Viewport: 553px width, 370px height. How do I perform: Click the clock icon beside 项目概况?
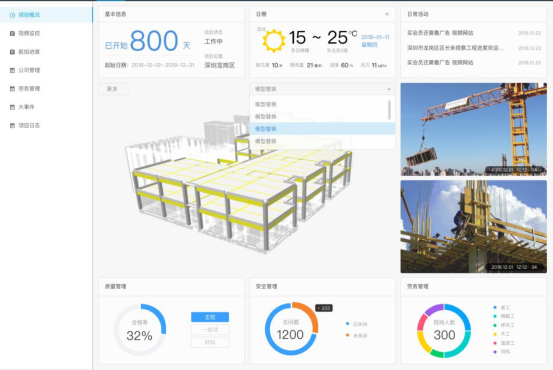[x=12, y=15]
